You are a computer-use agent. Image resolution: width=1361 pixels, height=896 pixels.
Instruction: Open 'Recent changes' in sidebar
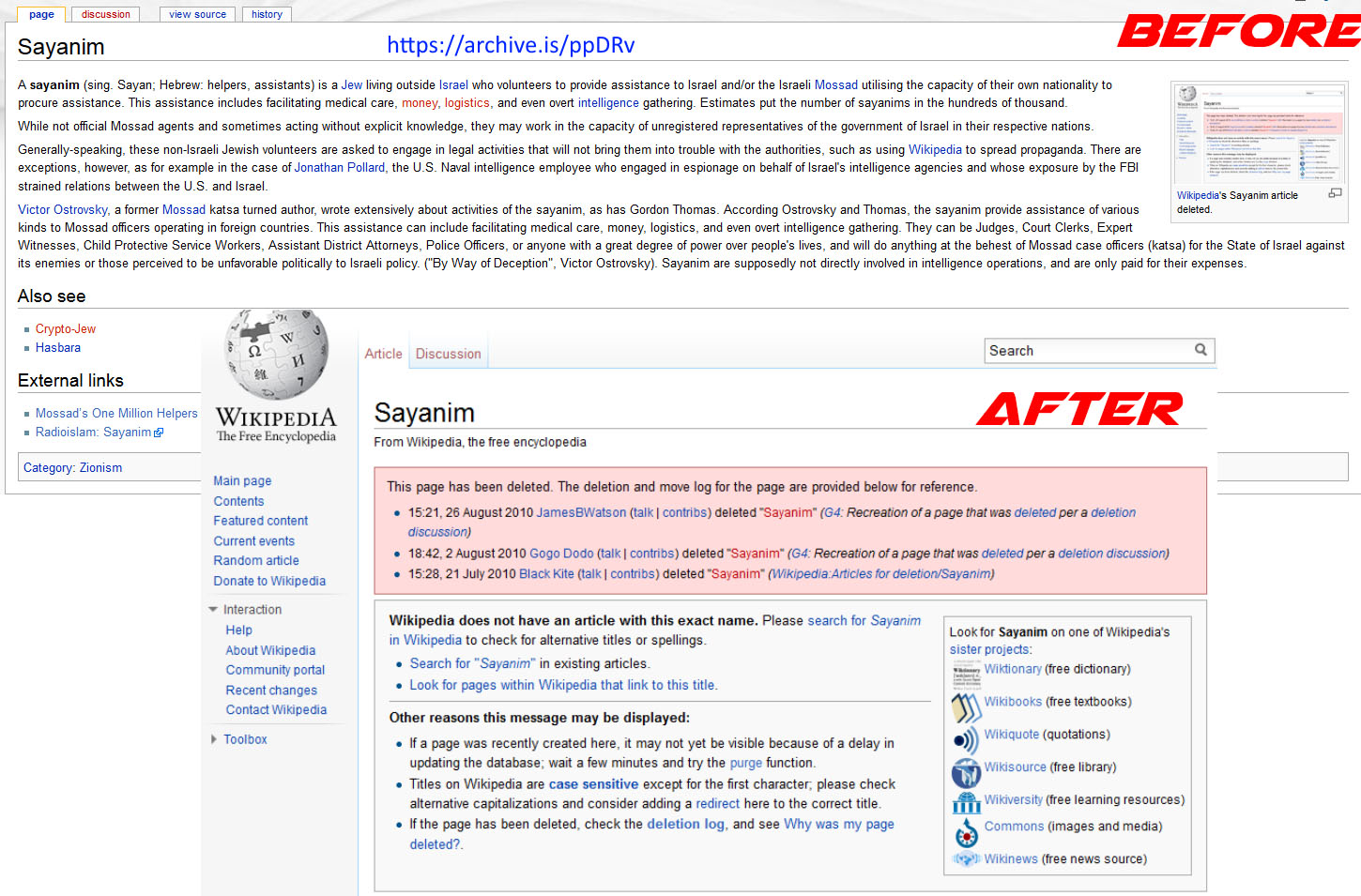pyautogui.click(x=271, y=691)
